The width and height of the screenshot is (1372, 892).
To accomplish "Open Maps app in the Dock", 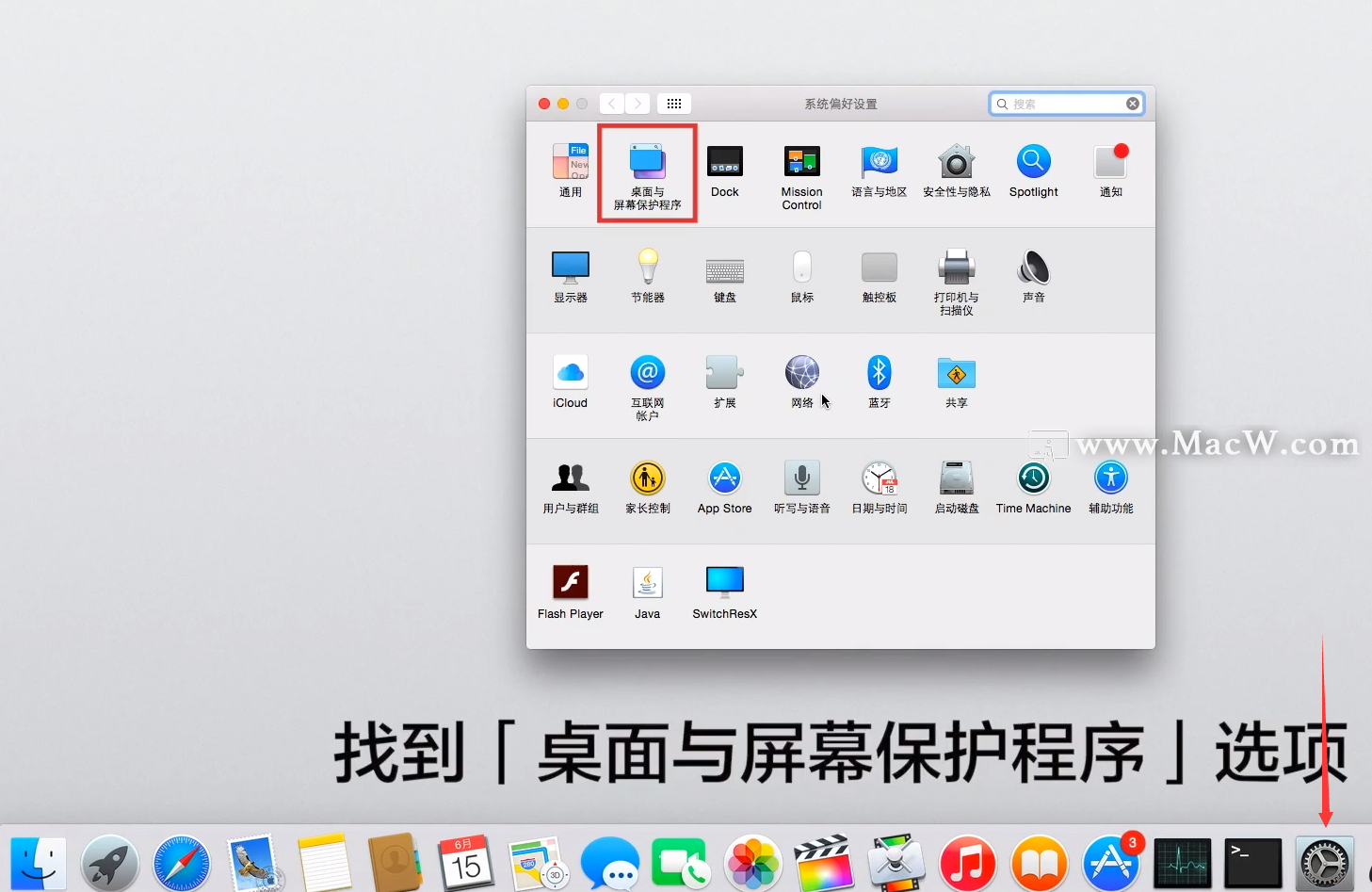I will tap(539, 864).
